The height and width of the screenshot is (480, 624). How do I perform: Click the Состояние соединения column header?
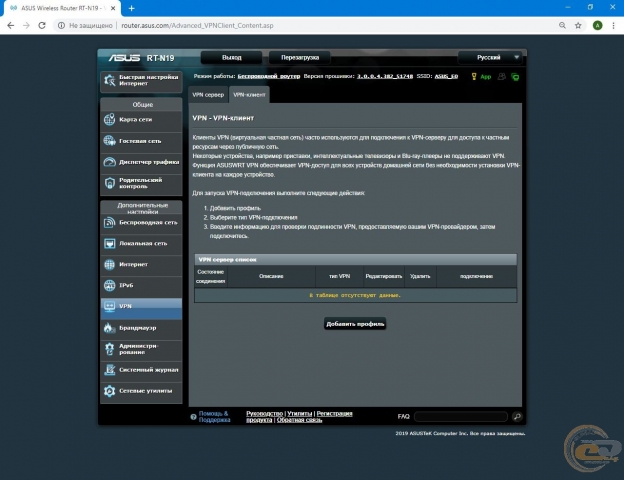point(211,276)
